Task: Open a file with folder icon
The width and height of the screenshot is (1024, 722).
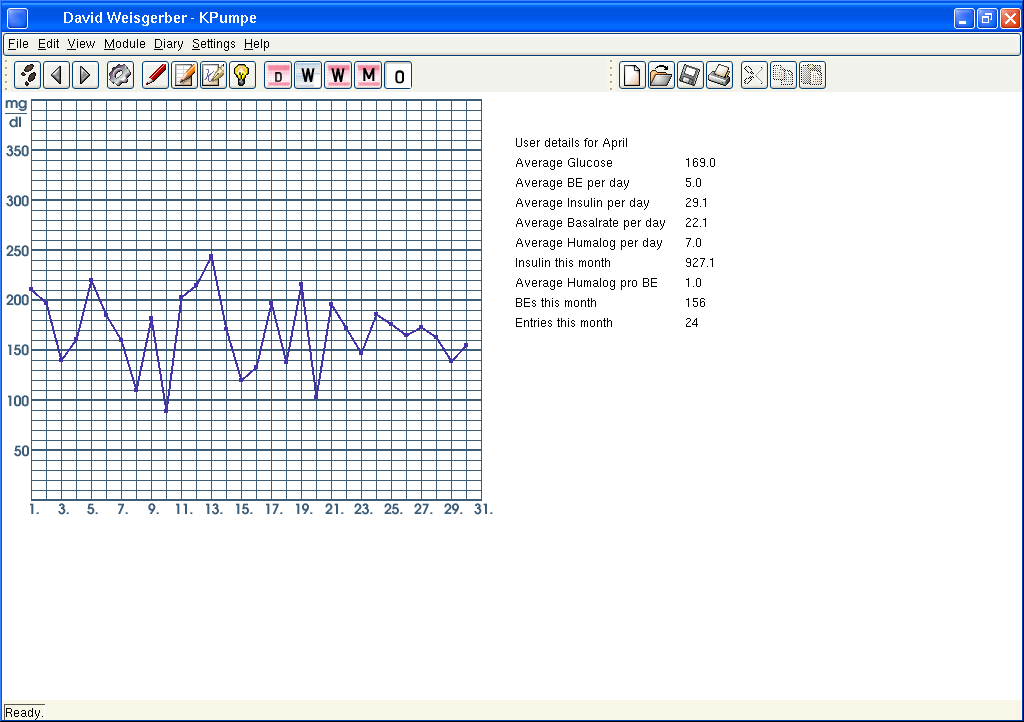Action: click(x=661, y=75)
